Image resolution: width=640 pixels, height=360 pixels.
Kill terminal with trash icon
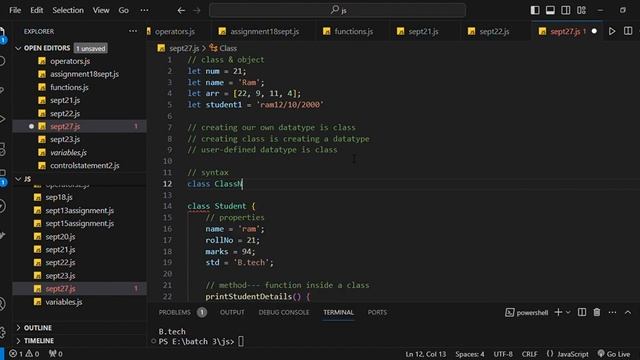pos(597,312)
